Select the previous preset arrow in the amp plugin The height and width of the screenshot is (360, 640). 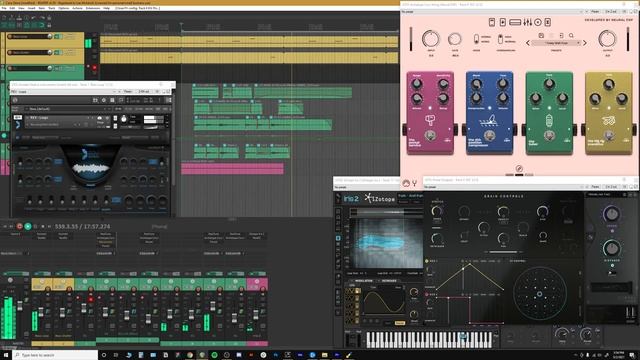click(528, 42)
